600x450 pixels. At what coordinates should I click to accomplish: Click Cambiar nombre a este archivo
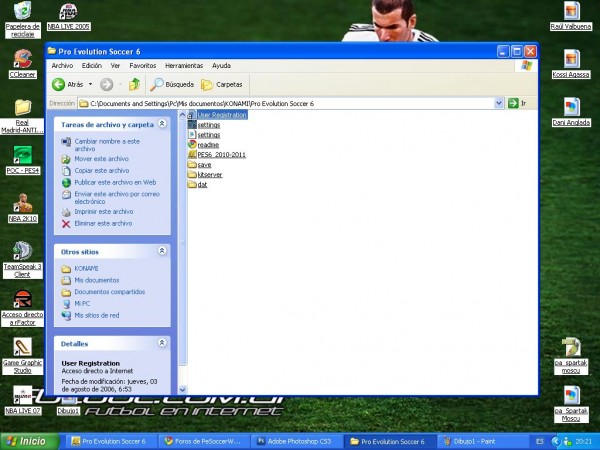[107, 145]
